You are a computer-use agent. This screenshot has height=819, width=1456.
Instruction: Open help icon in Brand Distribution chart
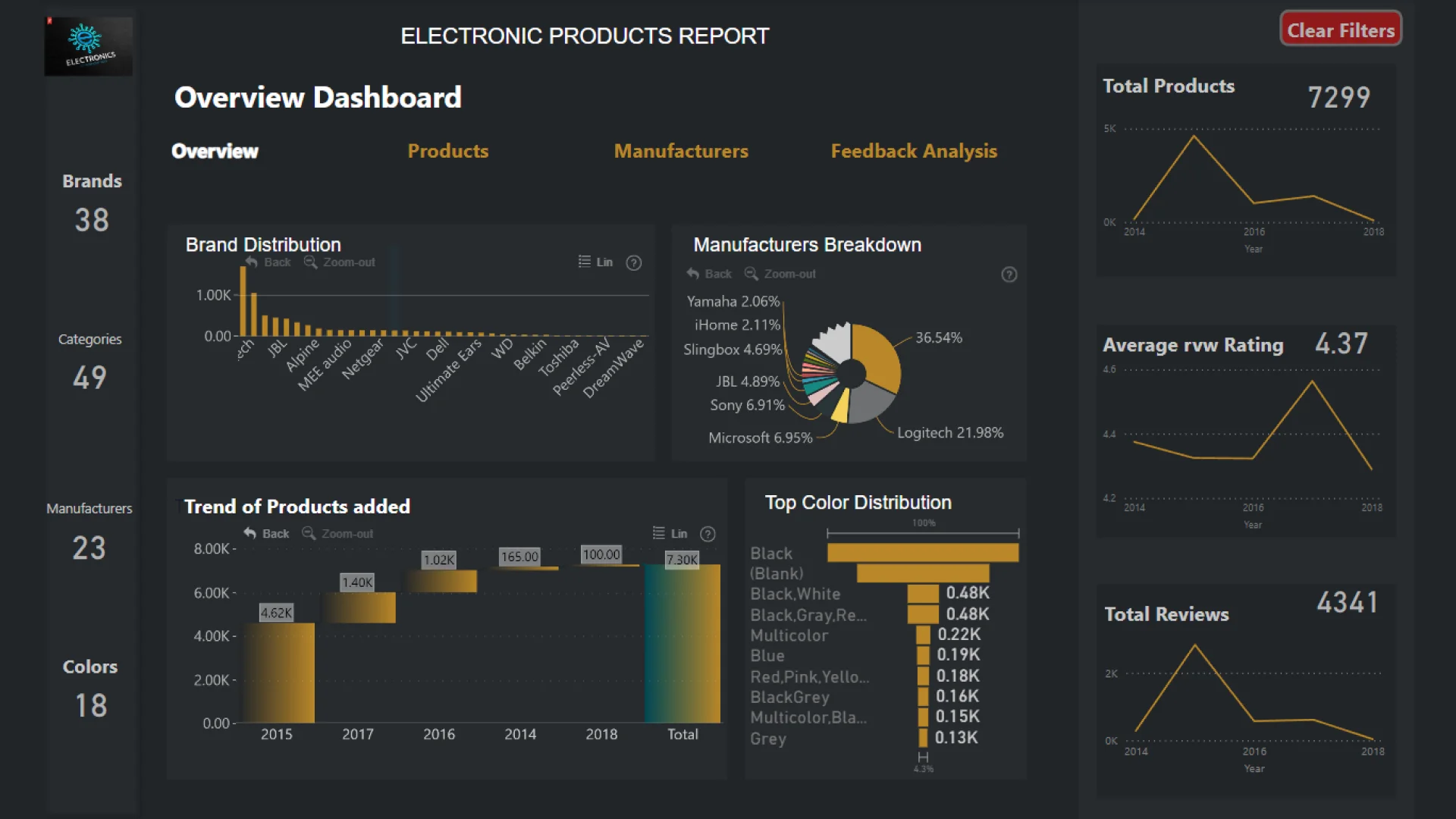634,262
